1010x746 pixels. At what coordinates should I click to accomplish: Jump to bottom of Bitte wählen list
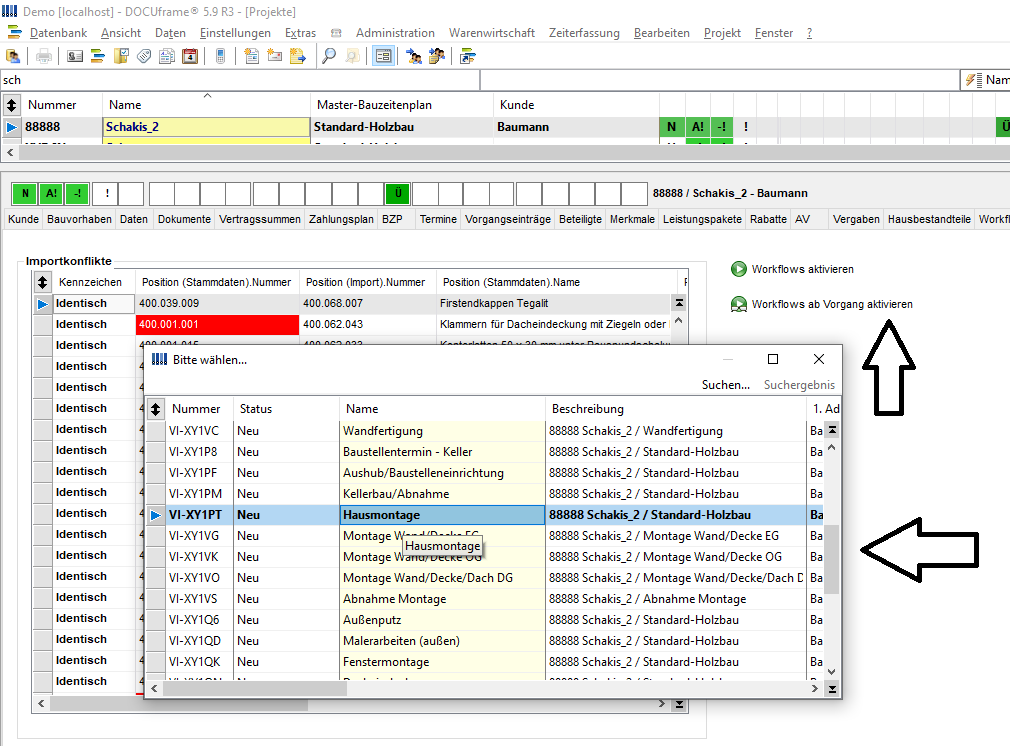pos(832,689)
